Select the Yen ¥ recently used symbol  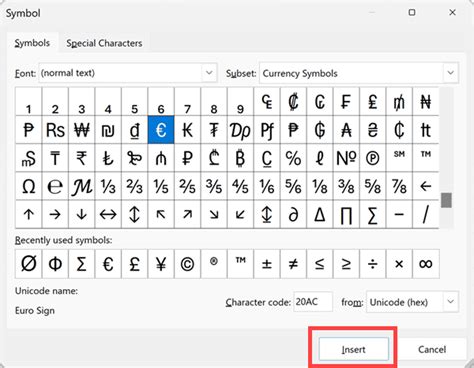pyautogui.click(x=161, y=264)
